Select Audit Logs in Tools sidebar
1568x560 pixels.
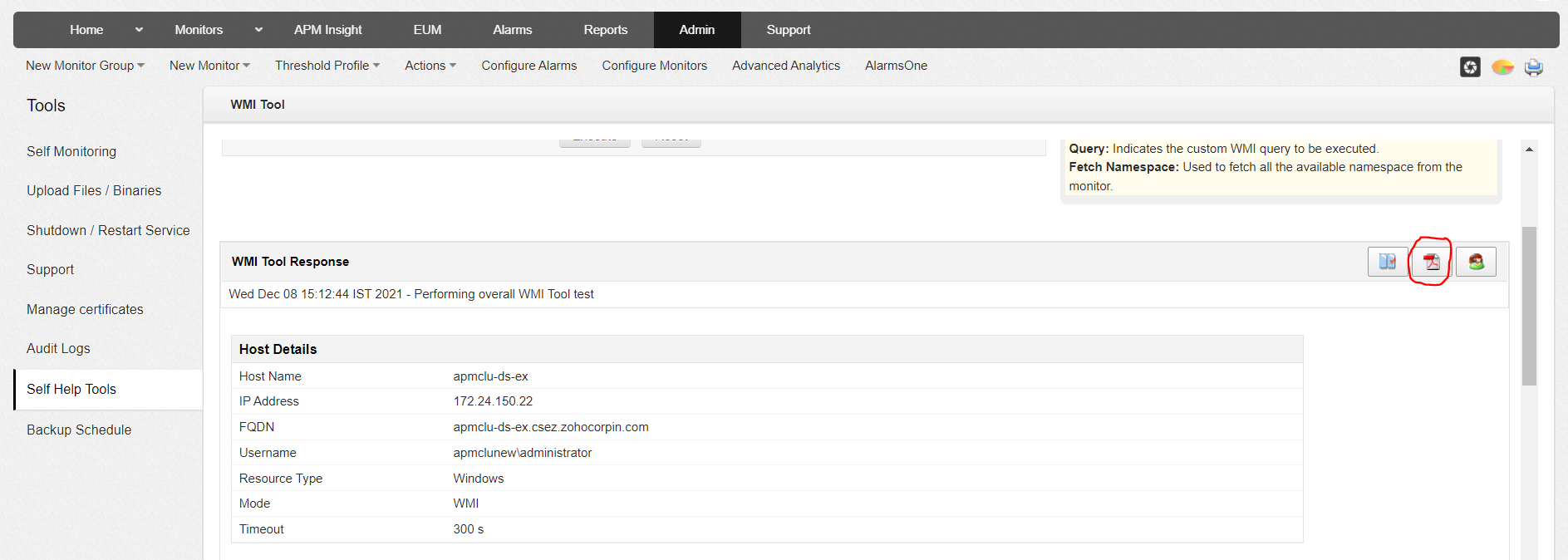[x=58, y=349]
